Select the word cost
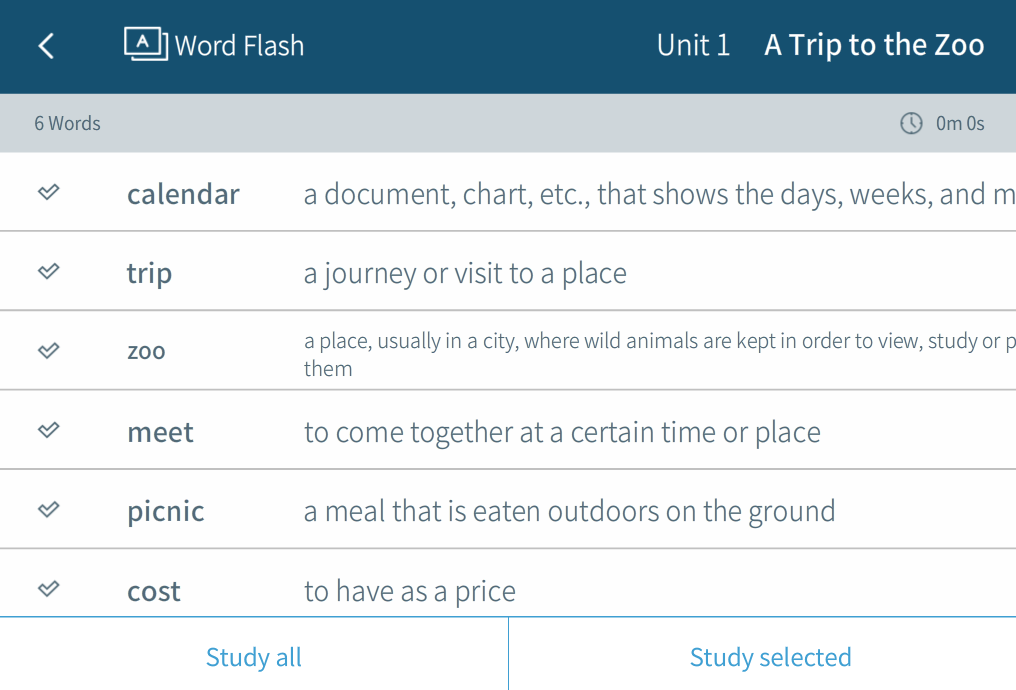Screen dimensions: 1016x690 point(154,592)
